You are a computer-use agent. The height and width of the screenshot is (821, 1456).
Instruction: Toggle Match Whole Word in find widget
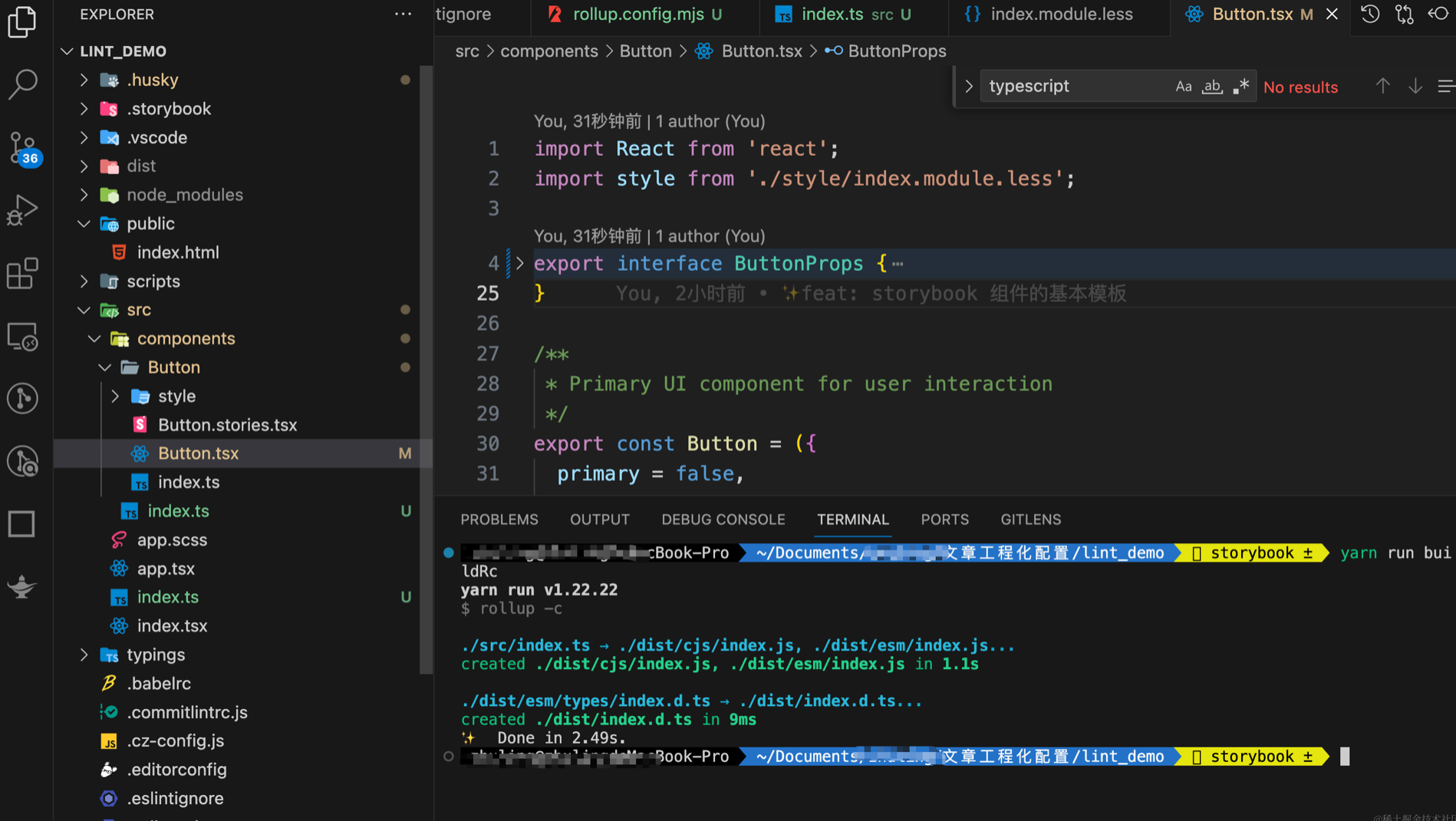pos(1212,86)
